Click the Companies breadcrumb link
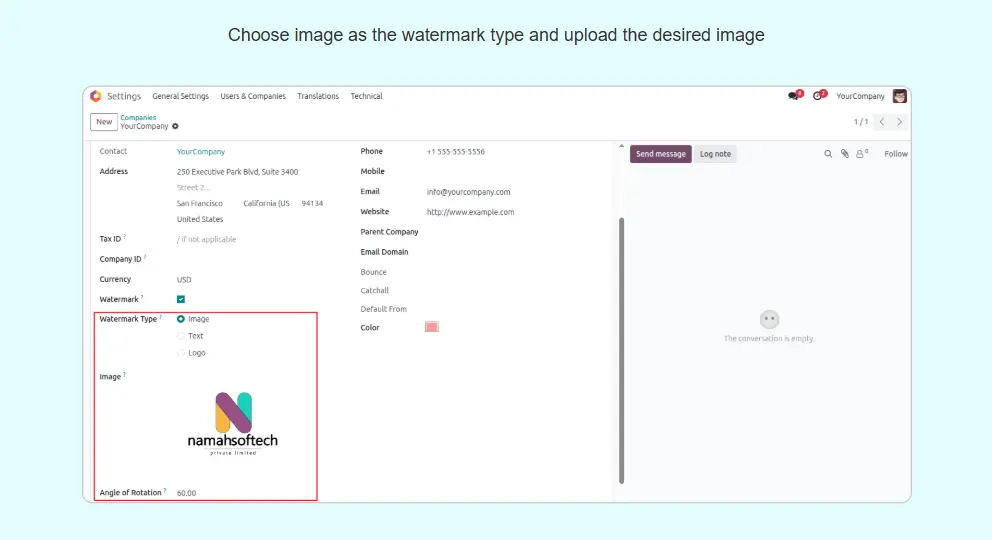This screenshot has width=992, height=540. click(x=138, y=117)
